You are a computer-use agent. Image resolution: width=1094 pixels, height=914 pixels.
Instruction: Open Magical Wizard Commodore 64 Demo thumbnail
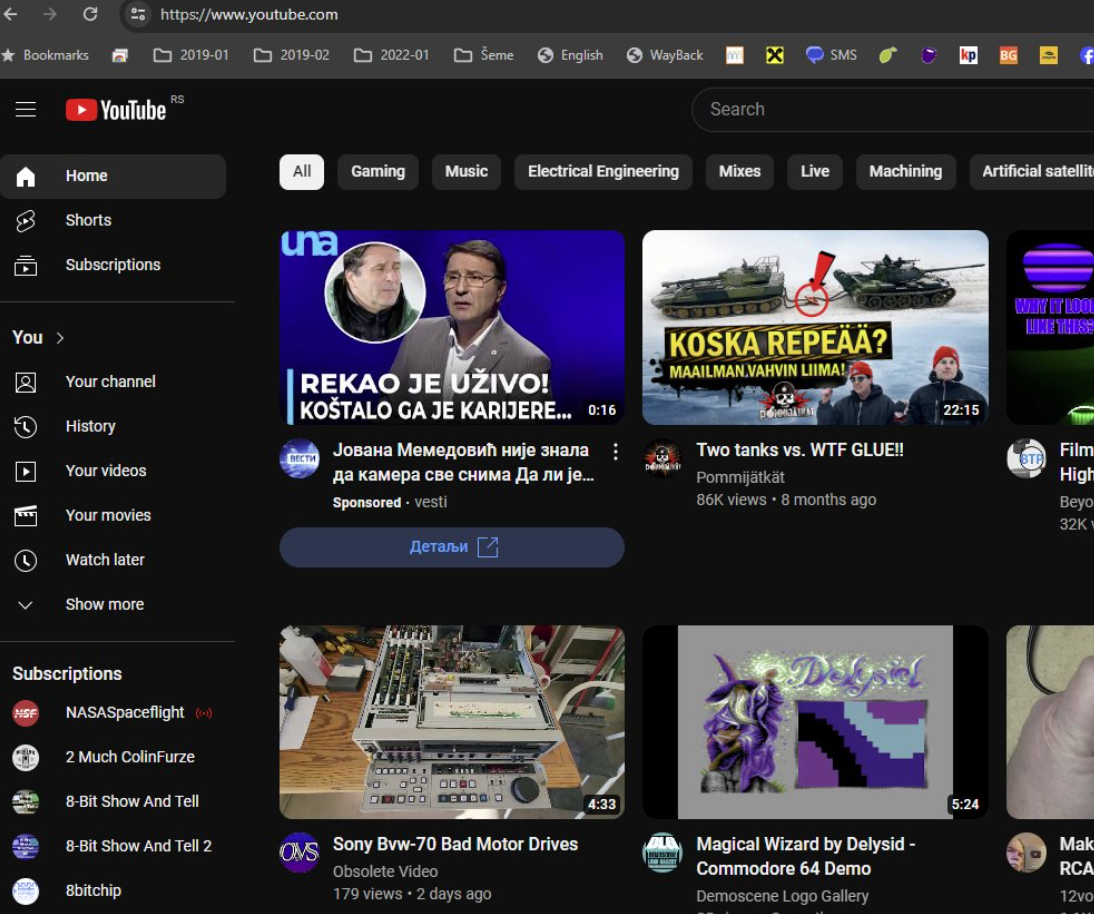[815, 721]
